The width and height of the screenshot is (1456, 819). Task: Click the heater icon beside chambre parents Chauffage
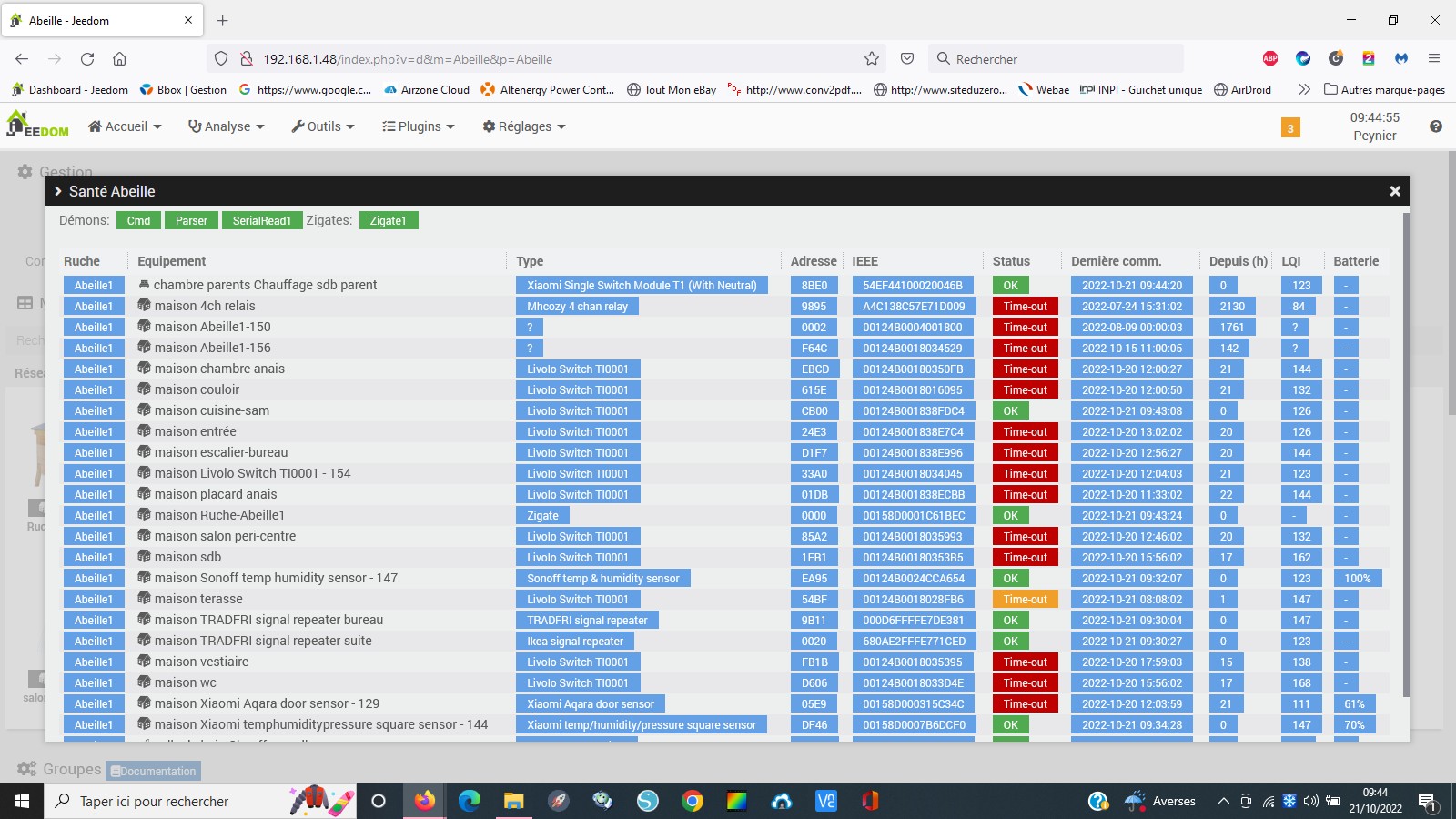[146, 284]
